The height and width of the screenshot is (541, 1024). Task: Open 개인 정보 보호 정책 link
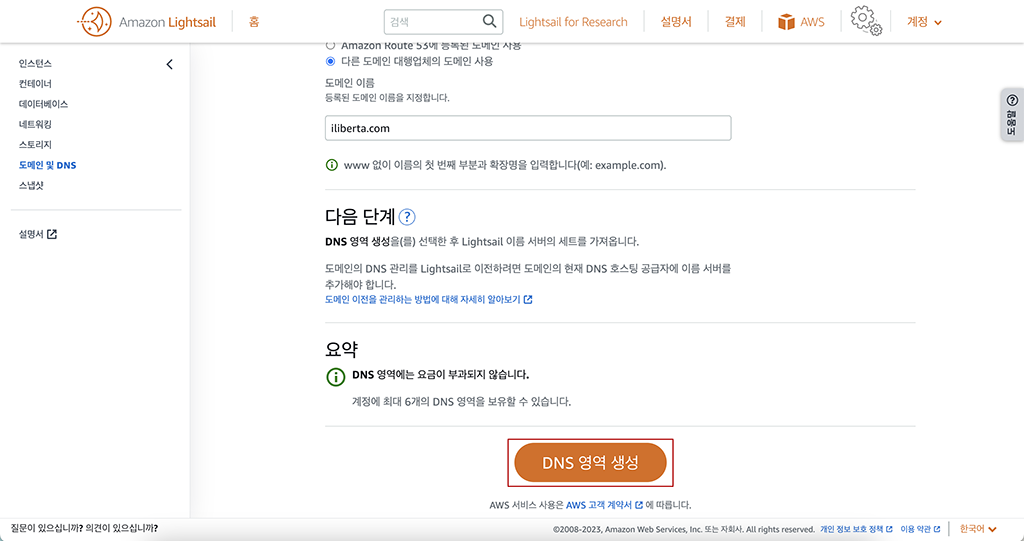point(856,529)
